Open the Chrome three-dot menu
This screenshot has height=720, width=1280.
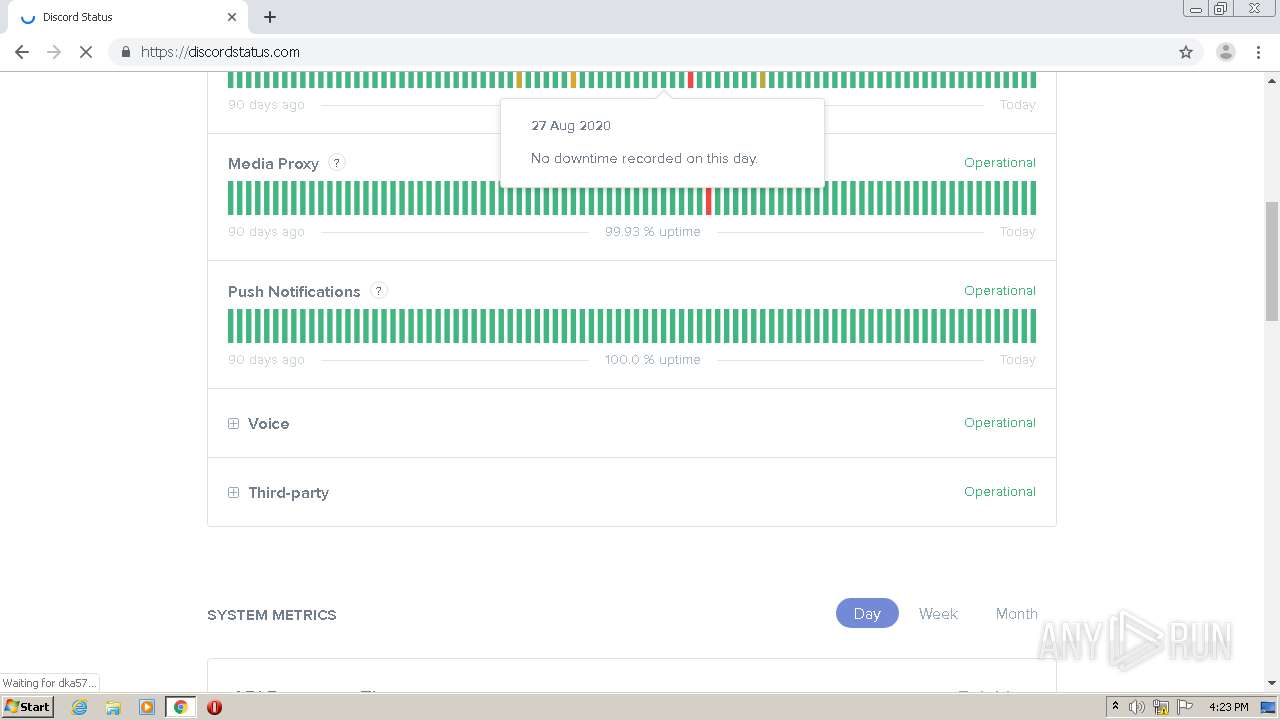coord(1258,52)
